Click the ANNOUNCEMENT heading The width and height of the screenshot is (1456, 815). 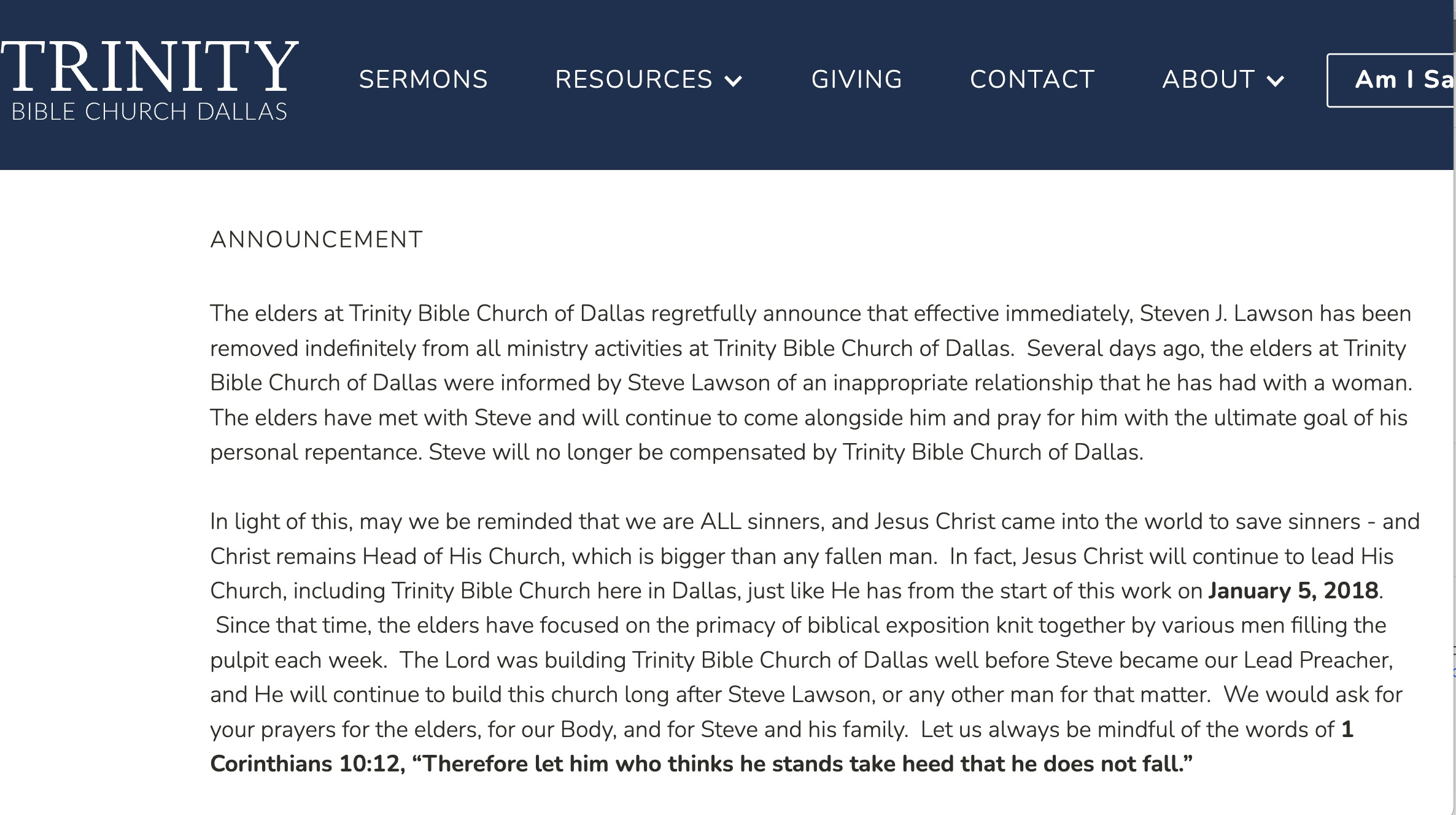pos(316,239)
